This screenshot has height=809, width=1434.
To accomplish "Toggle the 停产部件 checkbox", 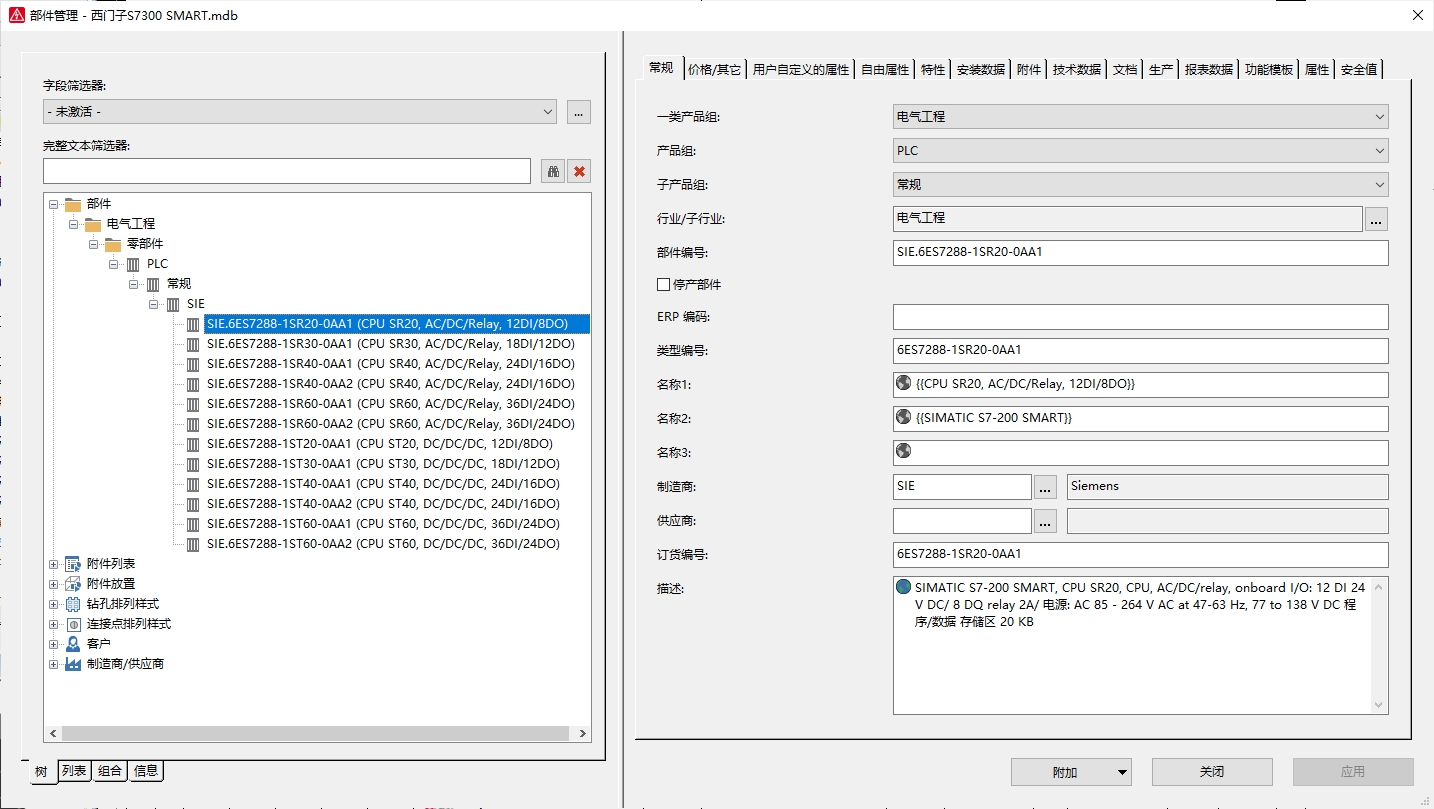I will pyautogui.click(x=663, y=285).
